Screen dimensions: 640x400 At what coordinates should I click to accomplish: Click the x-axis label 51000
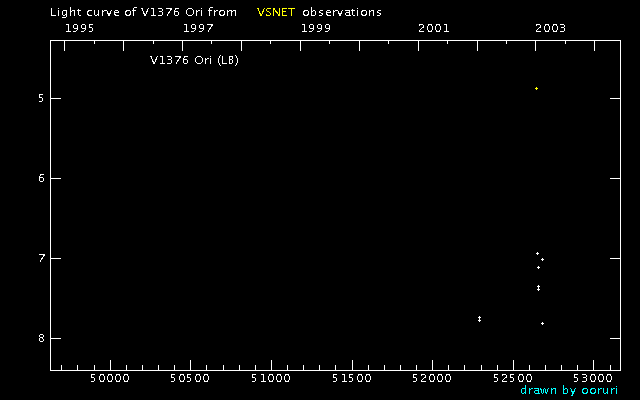click(271, 378)
